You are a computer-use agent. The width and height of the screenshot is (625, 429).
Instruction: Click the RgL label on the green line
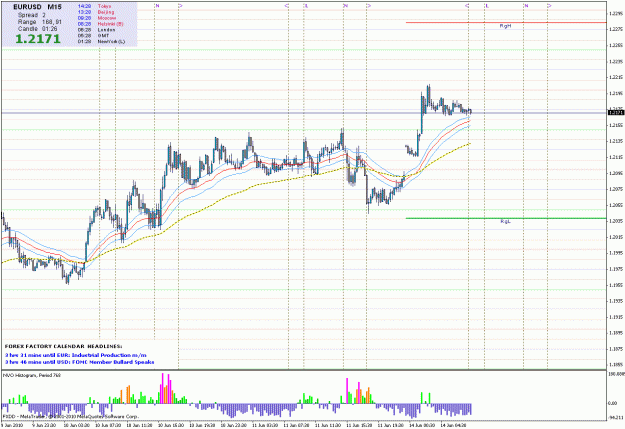[505, 221]
